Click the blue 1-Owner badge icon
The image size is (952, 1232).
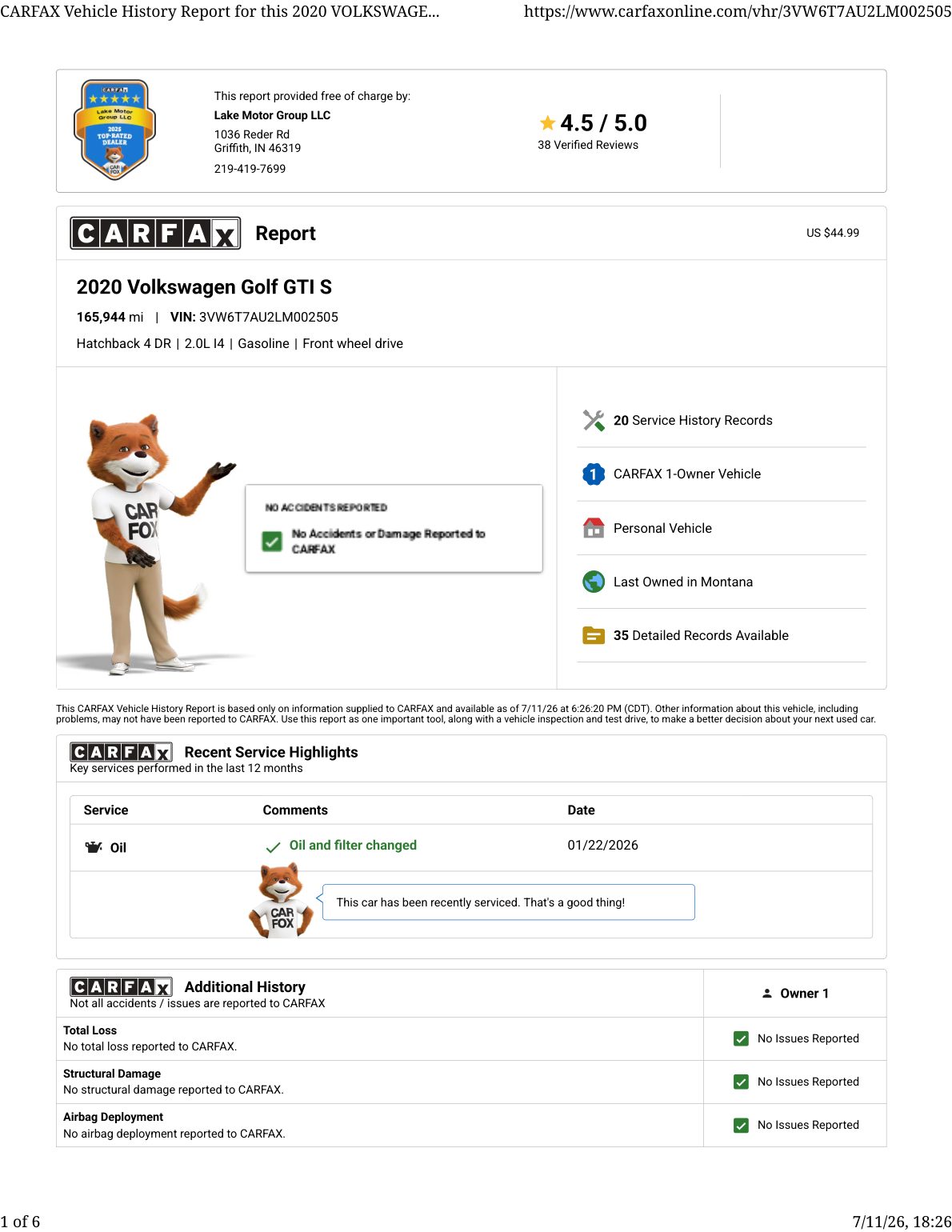(594, 474)
